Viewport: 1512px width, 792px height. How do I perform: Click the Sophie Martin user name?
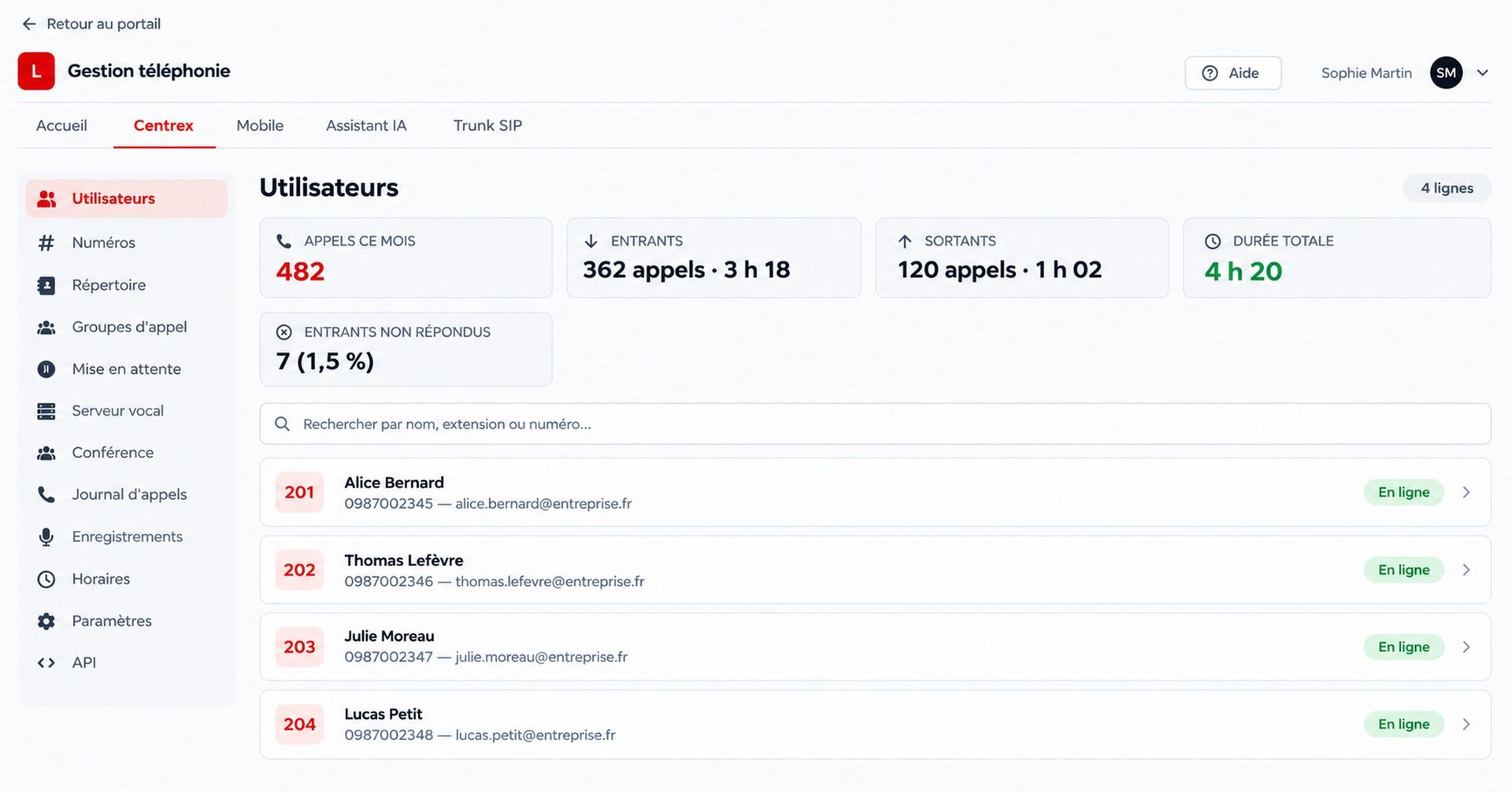pyautogui.click(x=1366, y=73)
